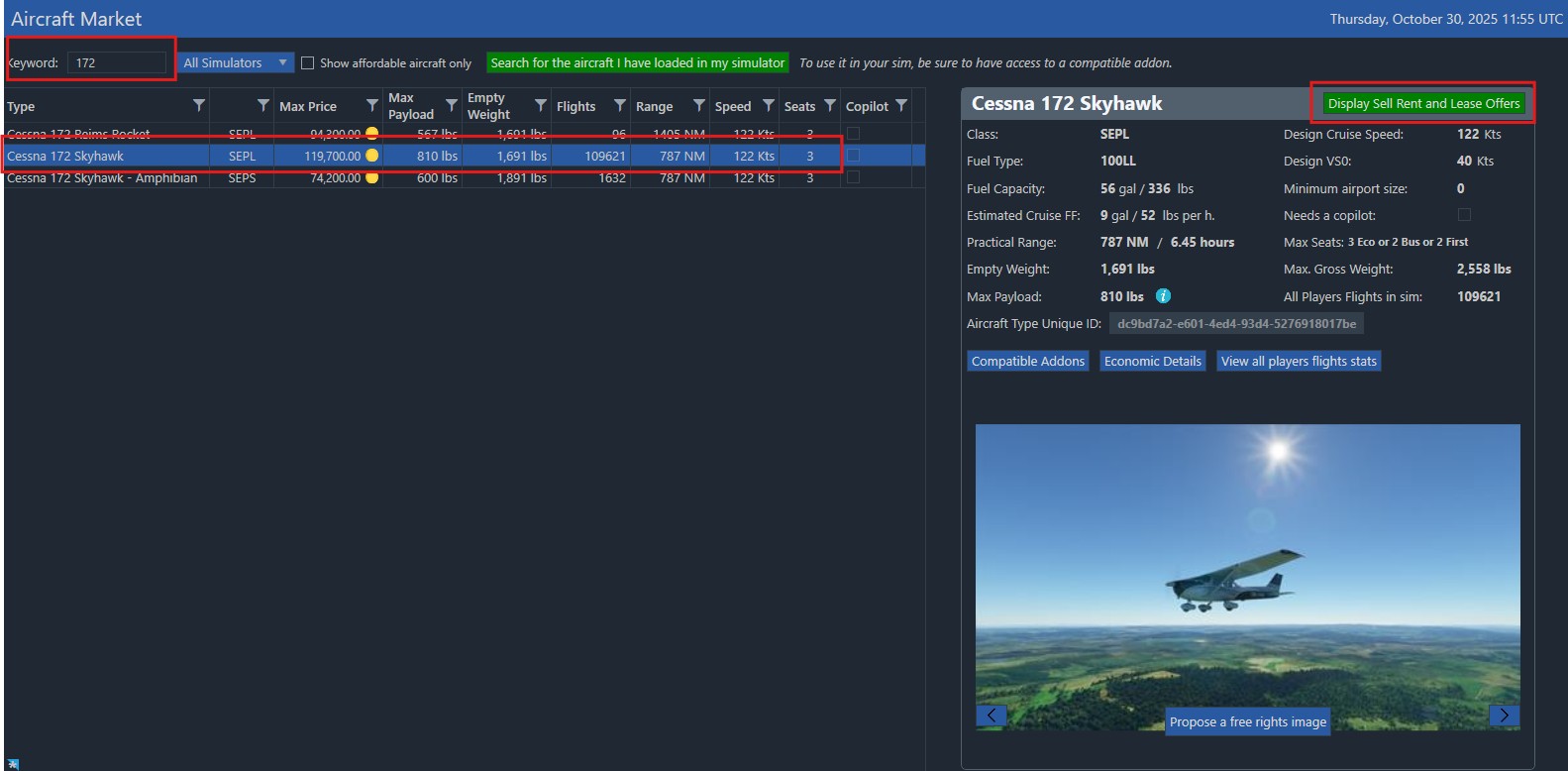1568x771 pixels.
Task: Filter the Seats column
Action: (x=830, y=105)
